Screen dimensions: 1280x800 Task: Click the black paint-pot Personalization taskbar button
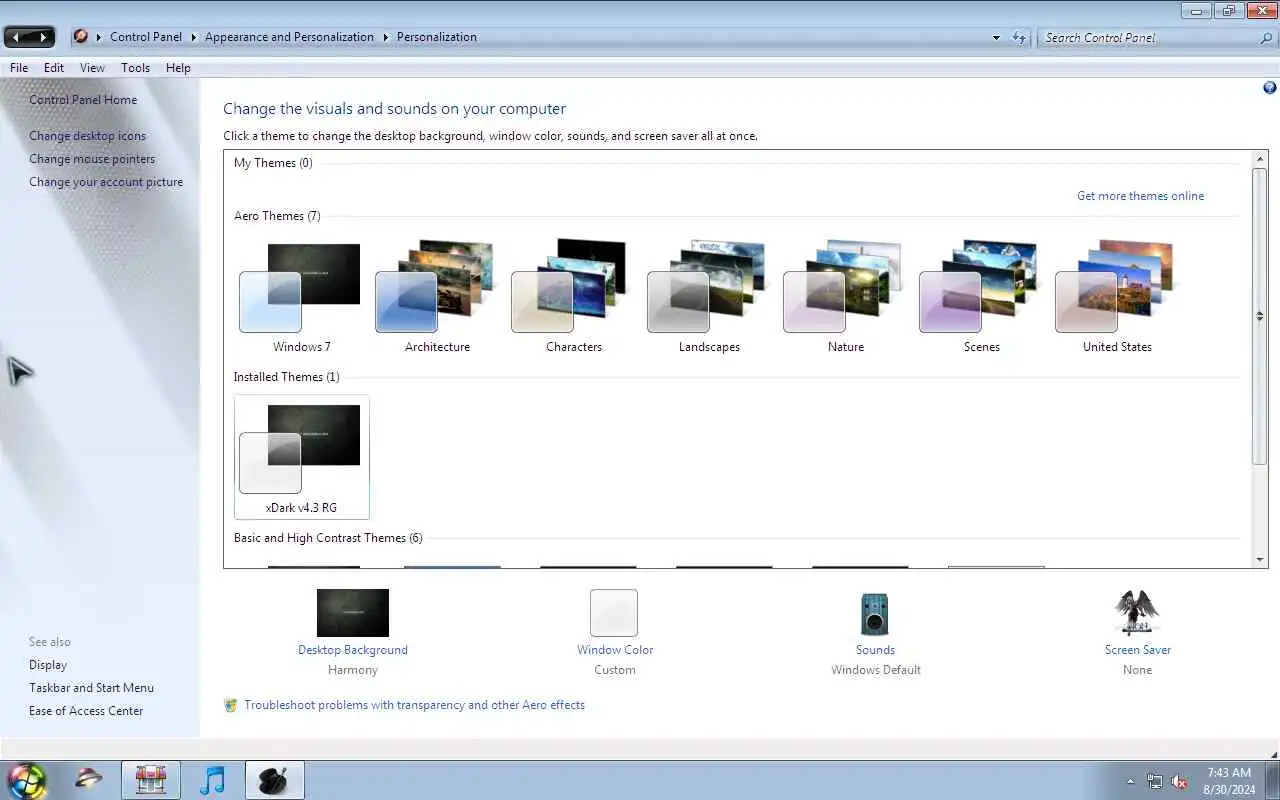click(274, 780)
